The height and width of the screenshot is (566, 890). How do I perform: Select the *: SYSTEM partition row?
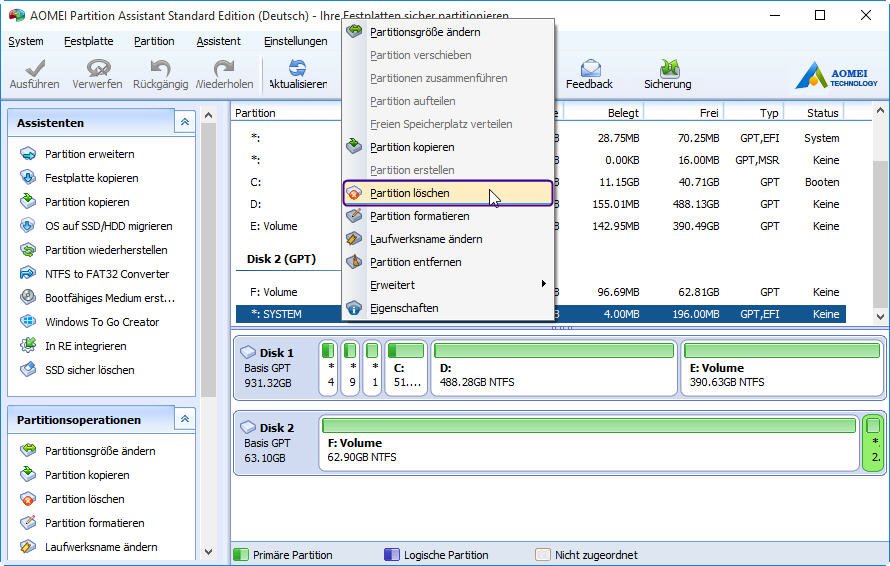[x=540, y=314]
